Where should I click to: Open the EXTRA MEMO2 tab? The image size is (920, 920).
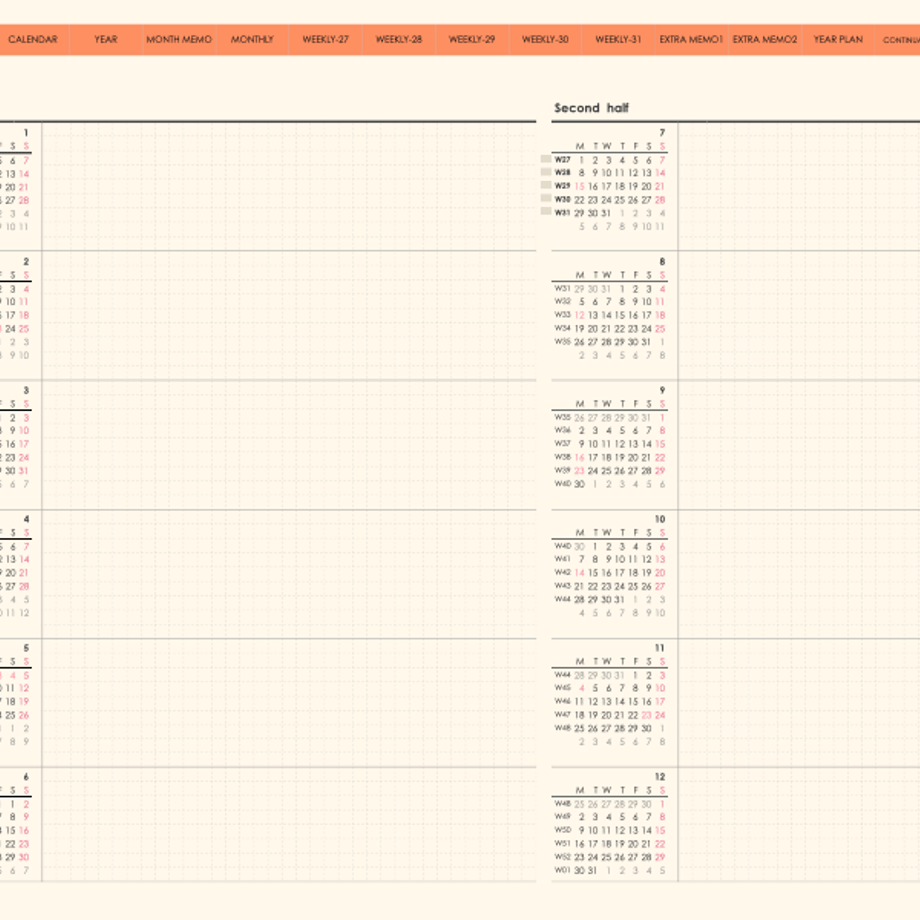(x=765, y=39)
